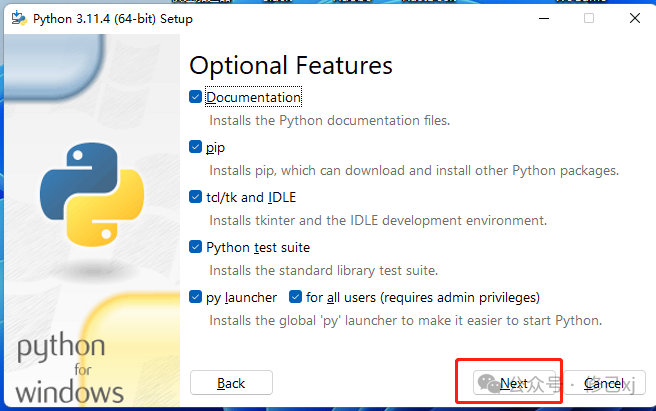Close the Python Setup window
Image resolution: width=656 pixels, height=411 pixels.
[x=634, y=18]
